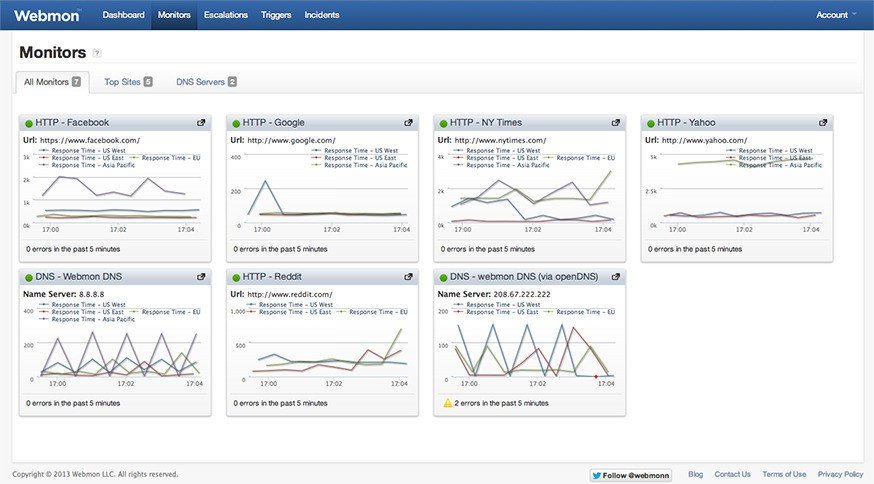
Task: Click the green status dot for Facebook
Action: click(x=29, y=124)
